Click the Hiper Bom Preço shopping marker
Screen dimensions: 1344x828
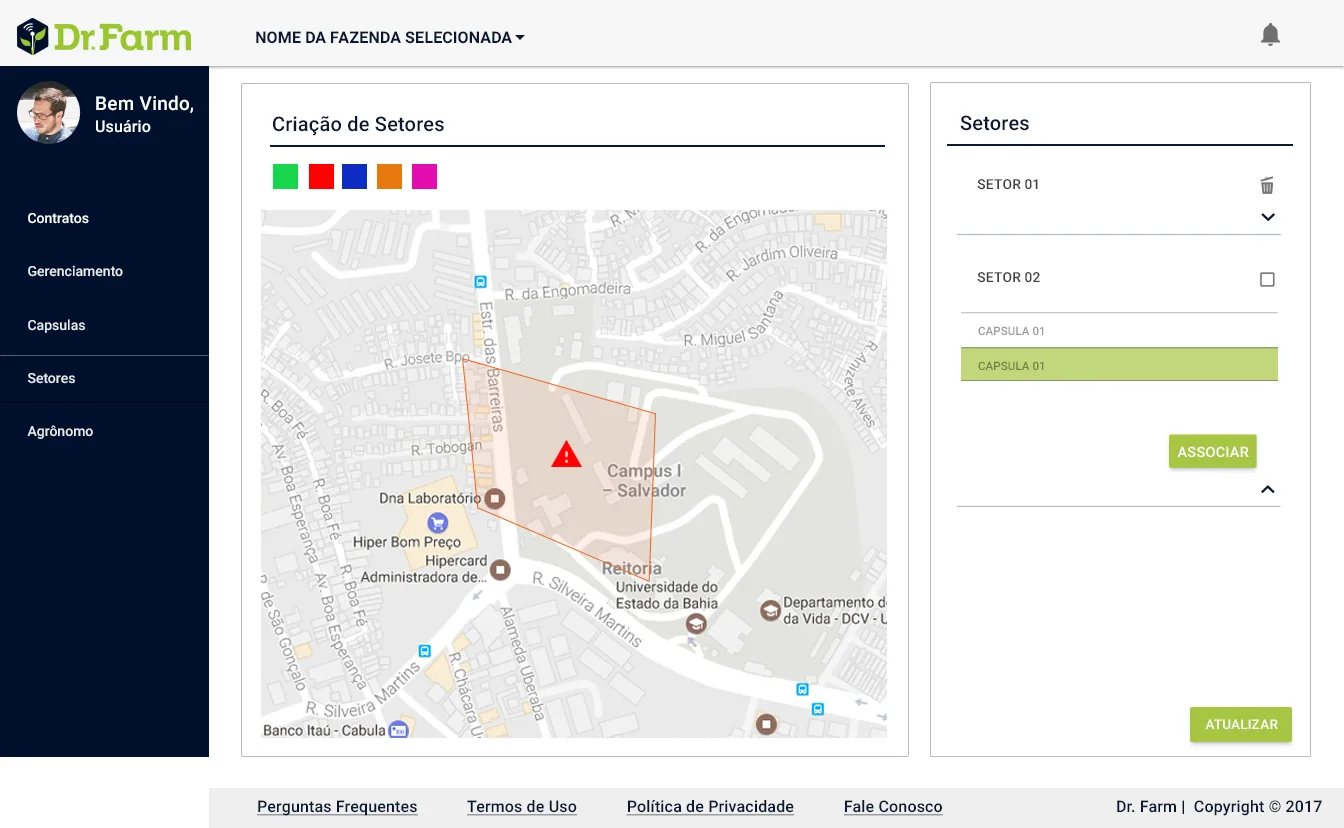pyautogui.click(x=437, y=522)
